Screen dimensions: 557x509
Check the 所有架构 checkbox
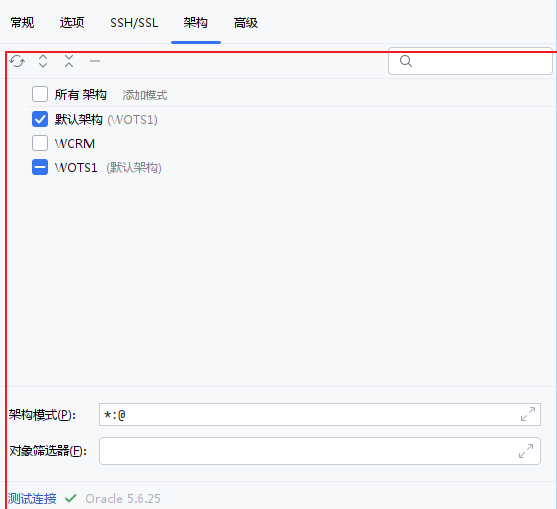click(x=40, y=94)
